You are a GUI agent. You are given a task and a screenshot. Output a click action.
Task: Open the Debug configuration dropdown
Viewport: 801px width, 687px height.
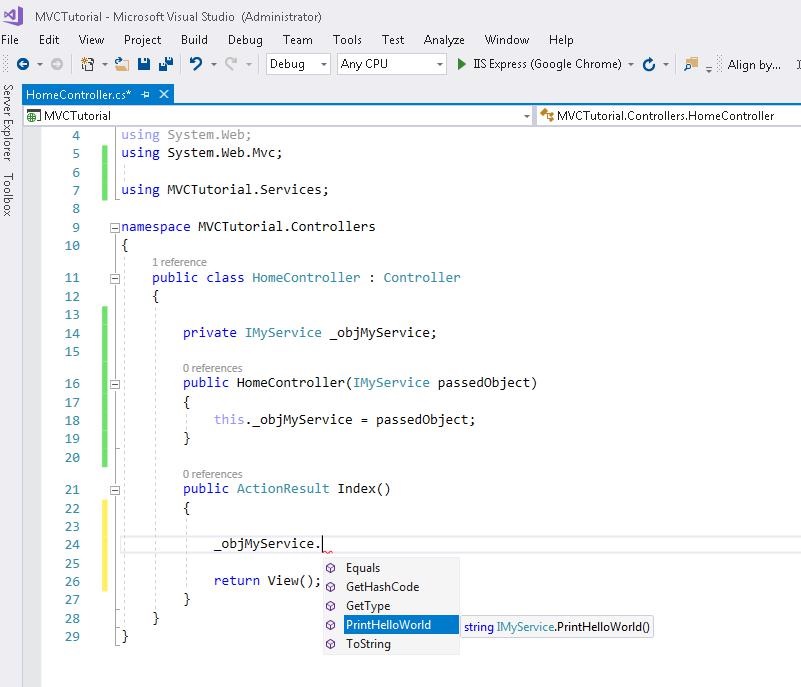298,64
